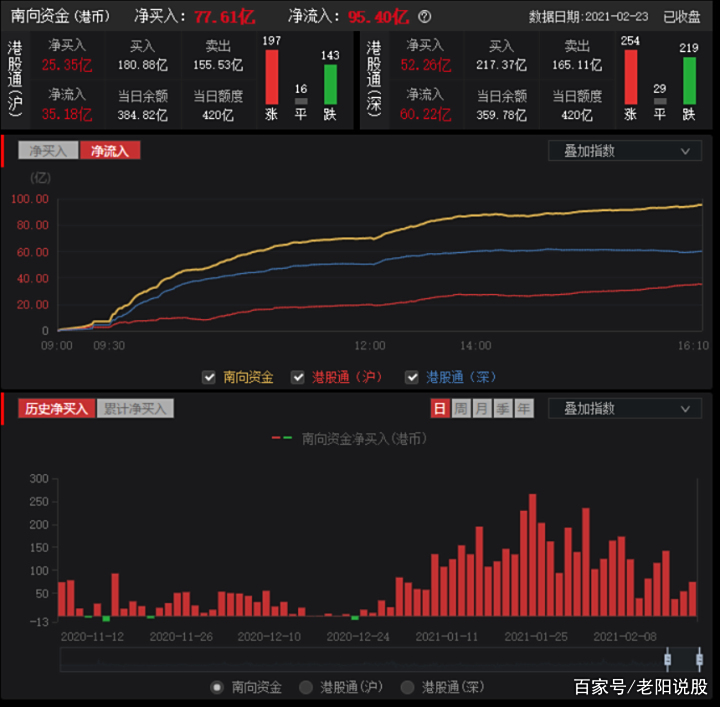Click the right handle of date range slider
720x707 pixels.
coord(699,659)
